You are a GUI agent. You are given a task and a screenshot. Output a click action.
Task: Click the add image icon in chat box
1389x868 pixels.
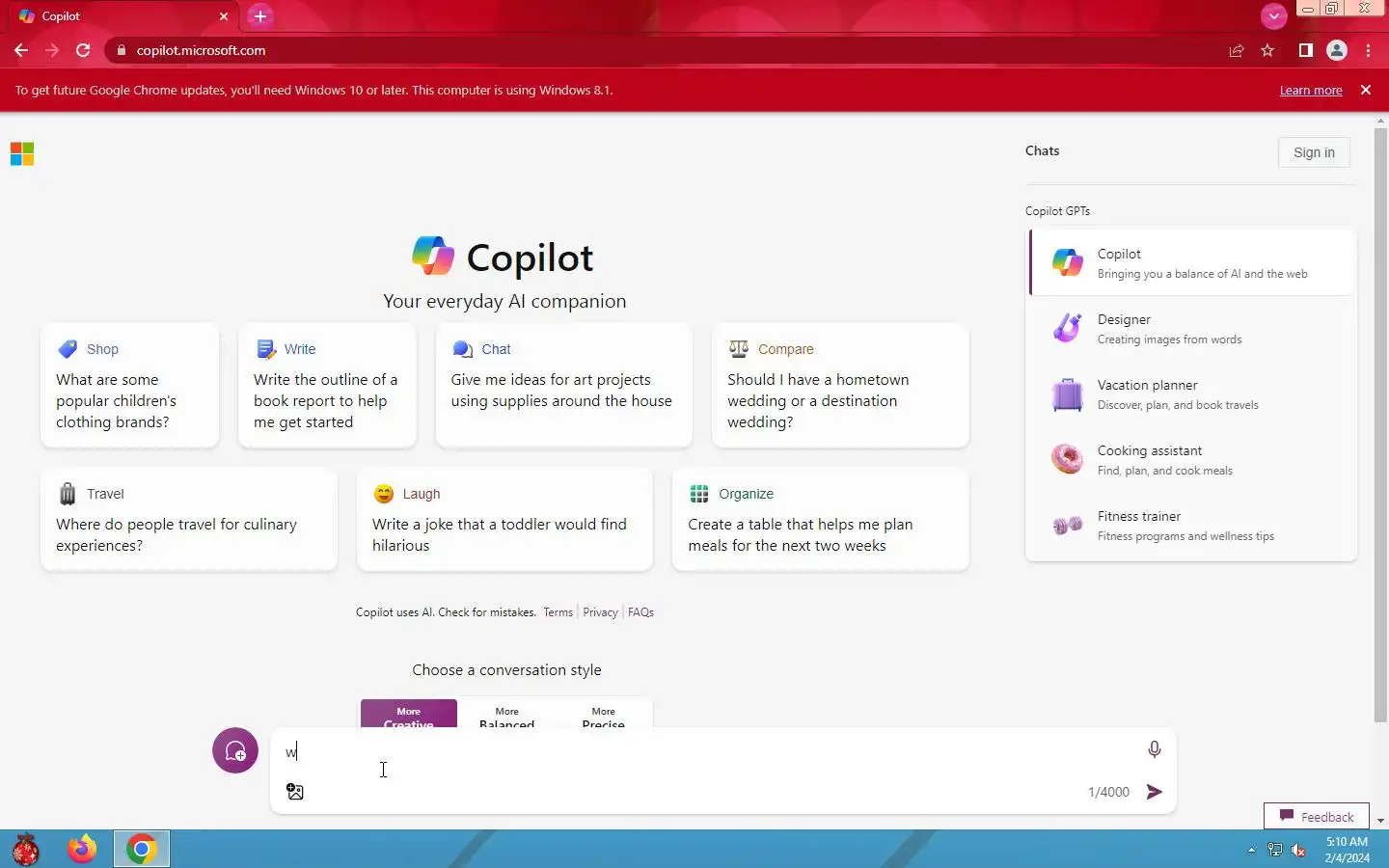click(295, 792)
